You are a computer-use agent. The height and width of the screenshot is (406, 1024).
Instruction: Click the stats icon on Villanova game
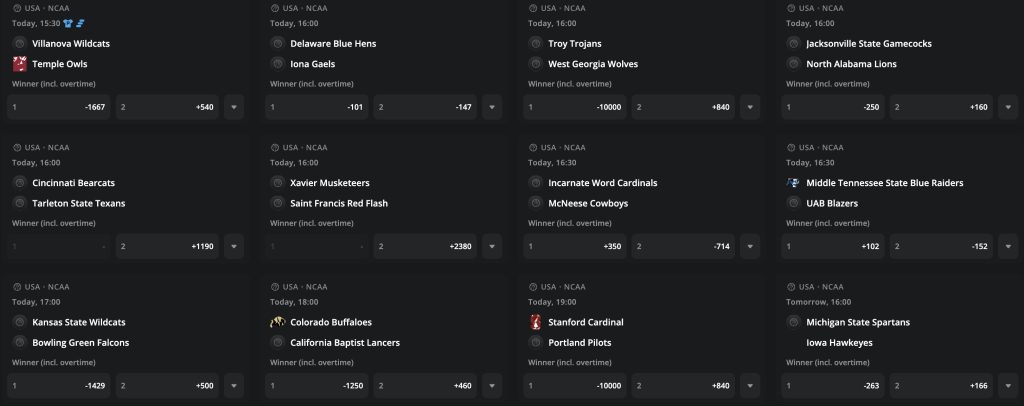coord(81,23)
